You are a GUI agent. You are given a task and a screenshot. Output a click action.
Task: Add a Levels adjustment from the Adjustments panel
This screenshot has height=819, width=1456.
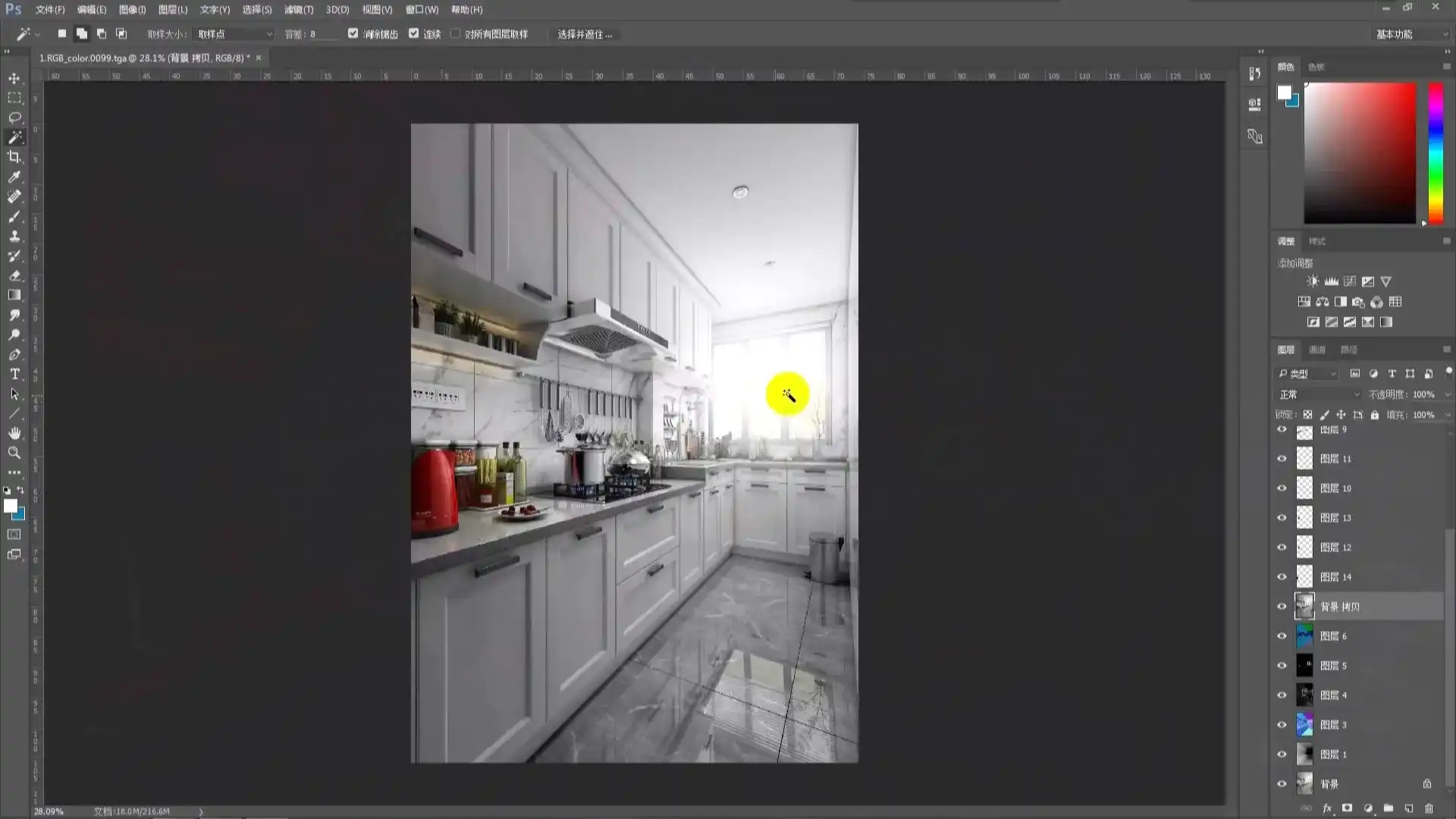click(x=1332, y=281)
